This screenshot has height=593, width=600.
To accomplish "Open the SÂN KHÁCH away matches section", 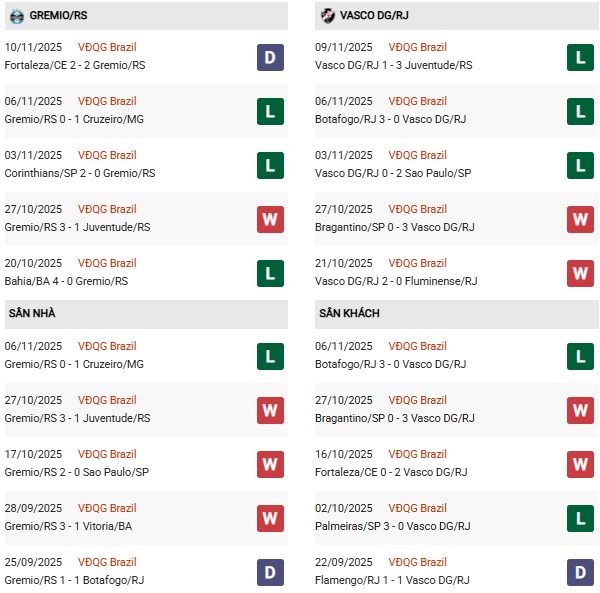I will click(x=351, y=314).
